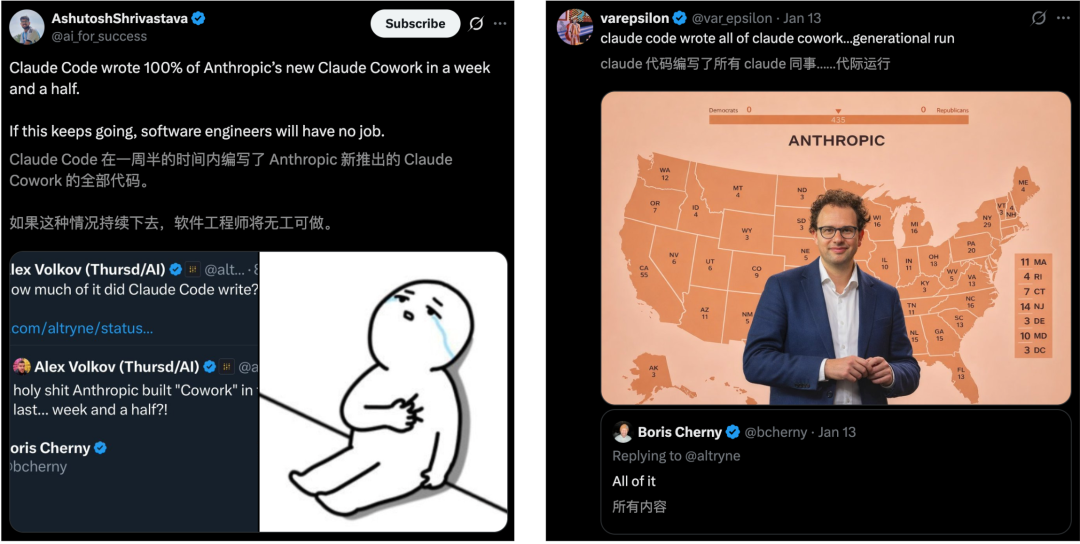Click the Subscribe button on AshutoshShrivastava's post

coord(415,23)
